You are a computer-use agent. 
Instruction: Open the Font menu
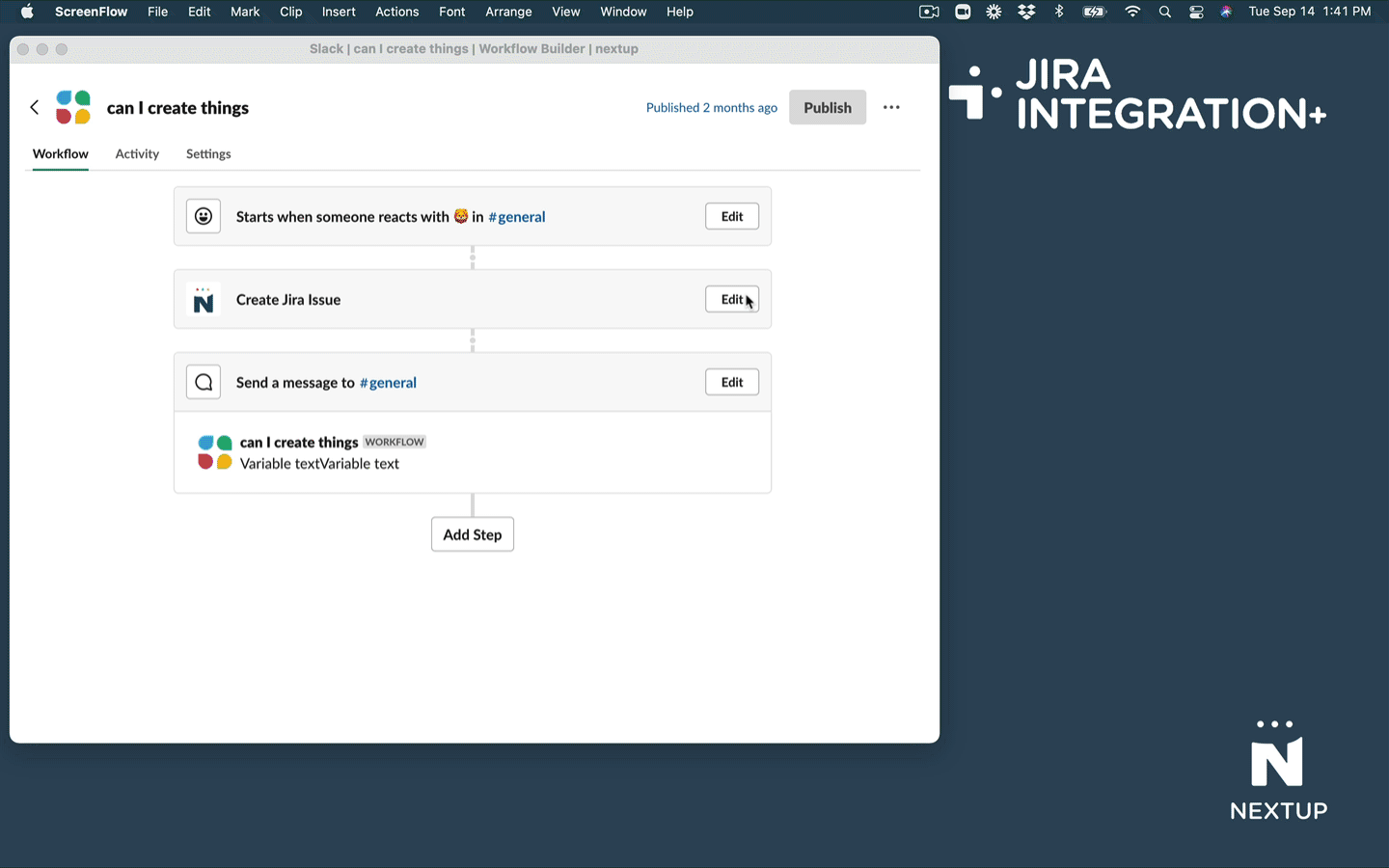[x=451, y=12]
